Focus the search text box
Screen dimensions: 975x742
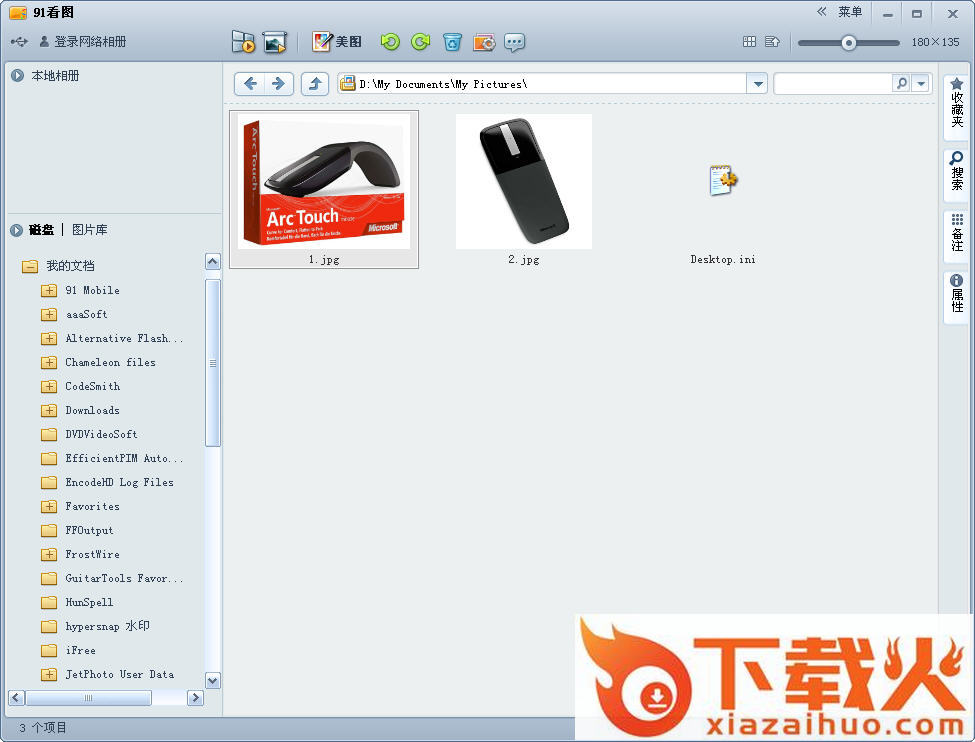point(833,83)
